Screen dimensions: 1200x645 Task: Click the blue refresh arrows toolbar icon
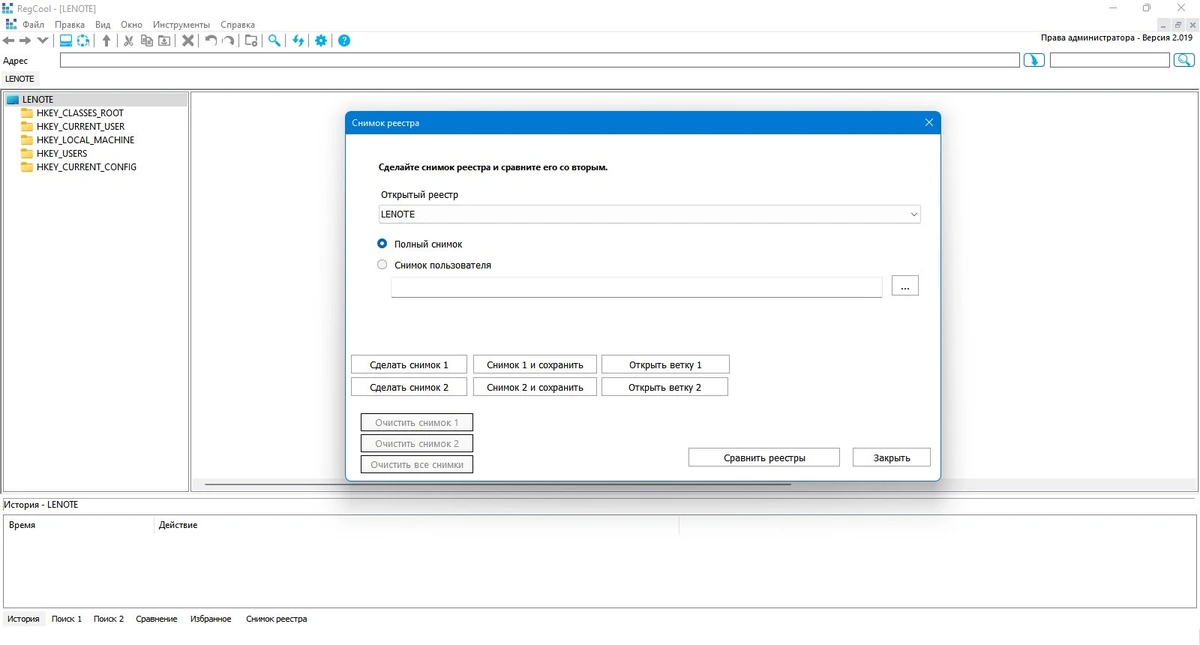pyautogui.click(x=298, y=41)
